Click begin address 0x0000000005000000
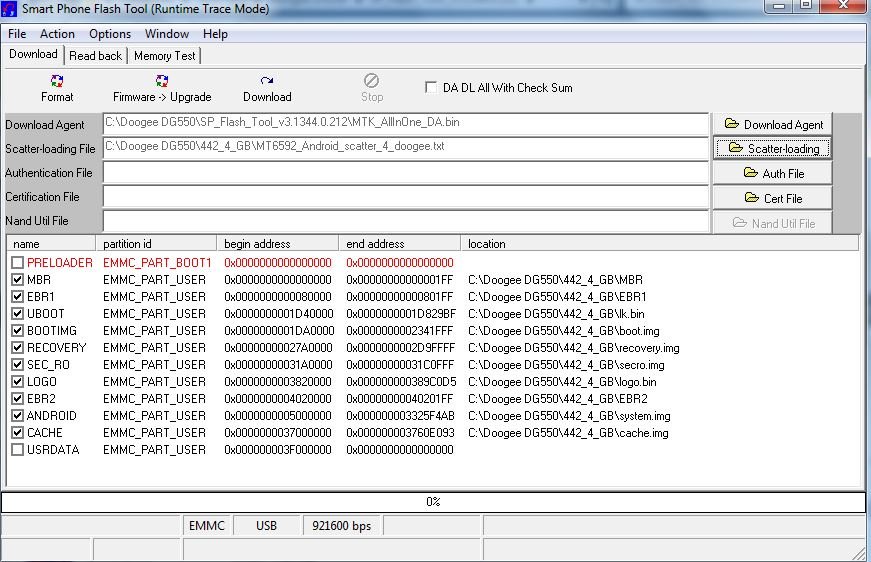The image size is (871, 562). coord(278,416)
